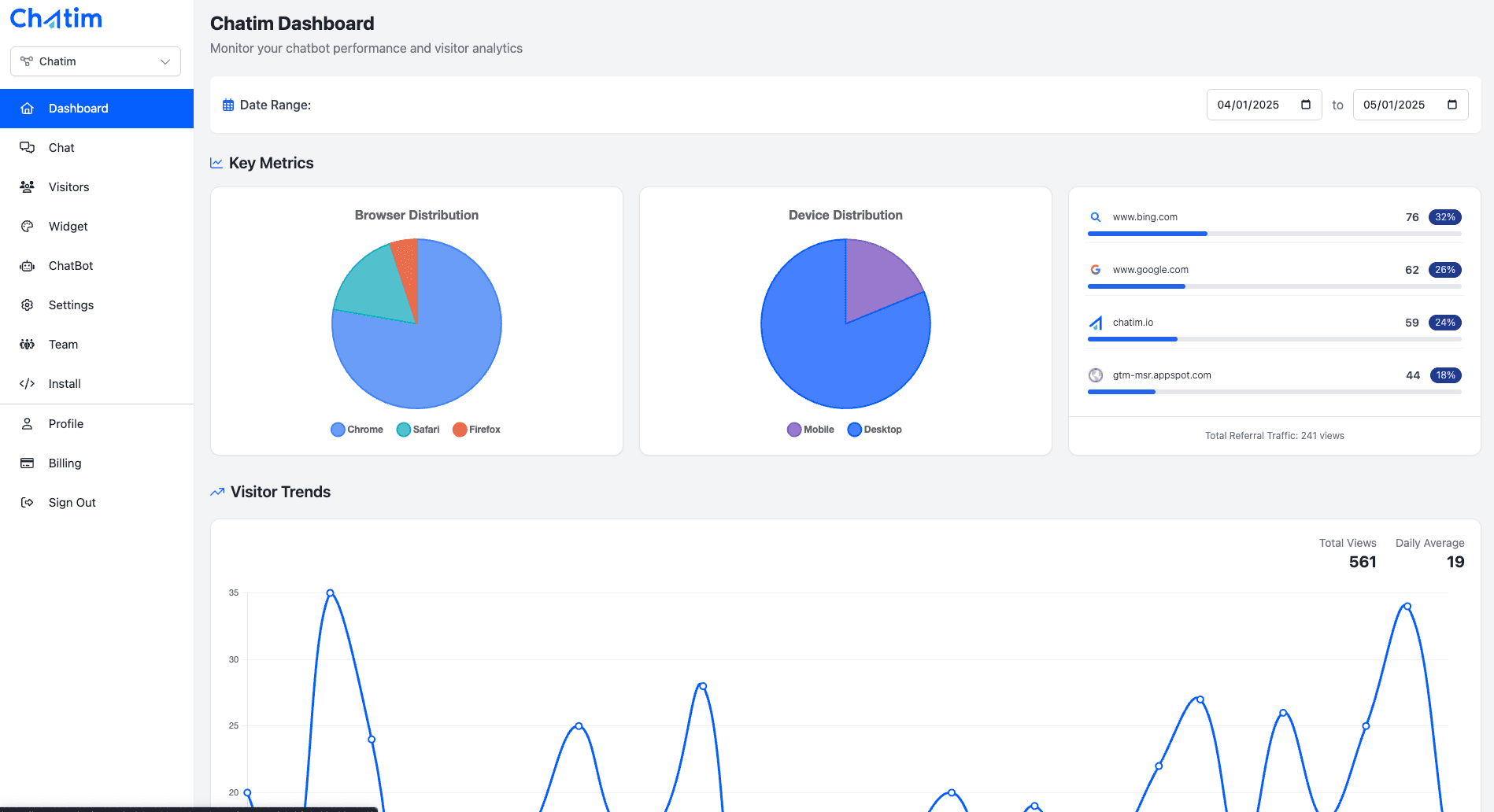1494x812 pixels.
Task: Open the www.bing.com referral link
Action: (1145, 216)
